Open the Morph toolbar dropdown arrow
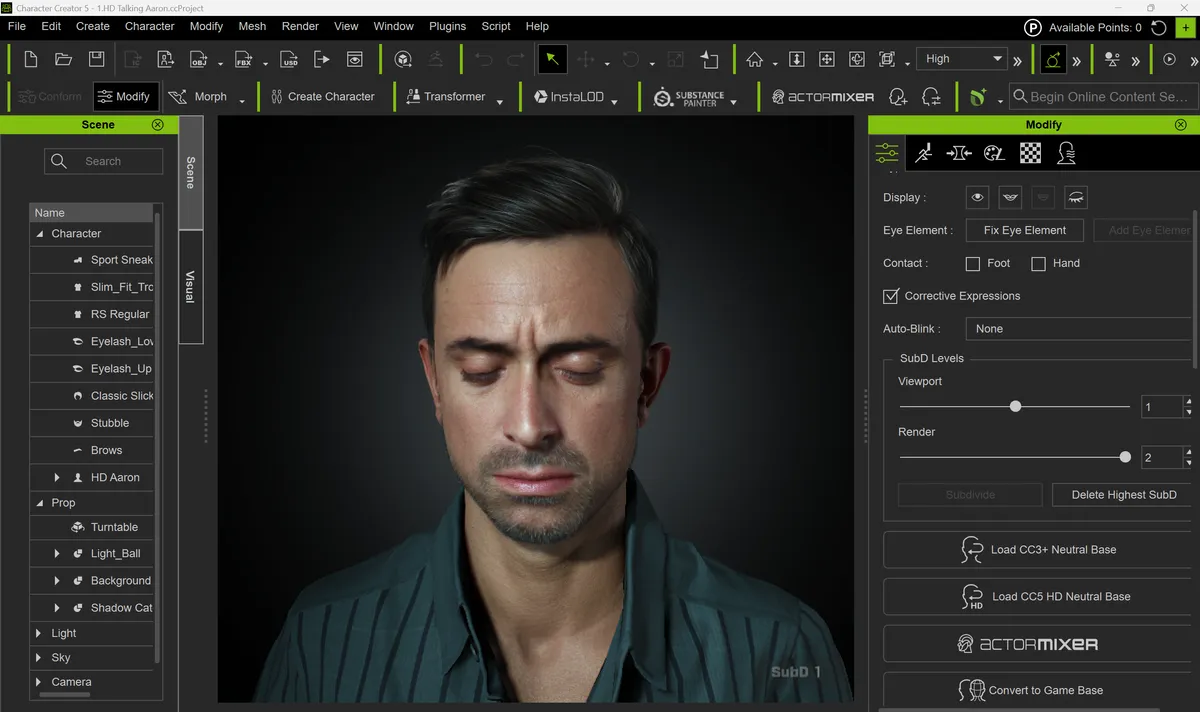Screen dimensions: 1200x712 [x=242, y=101]
